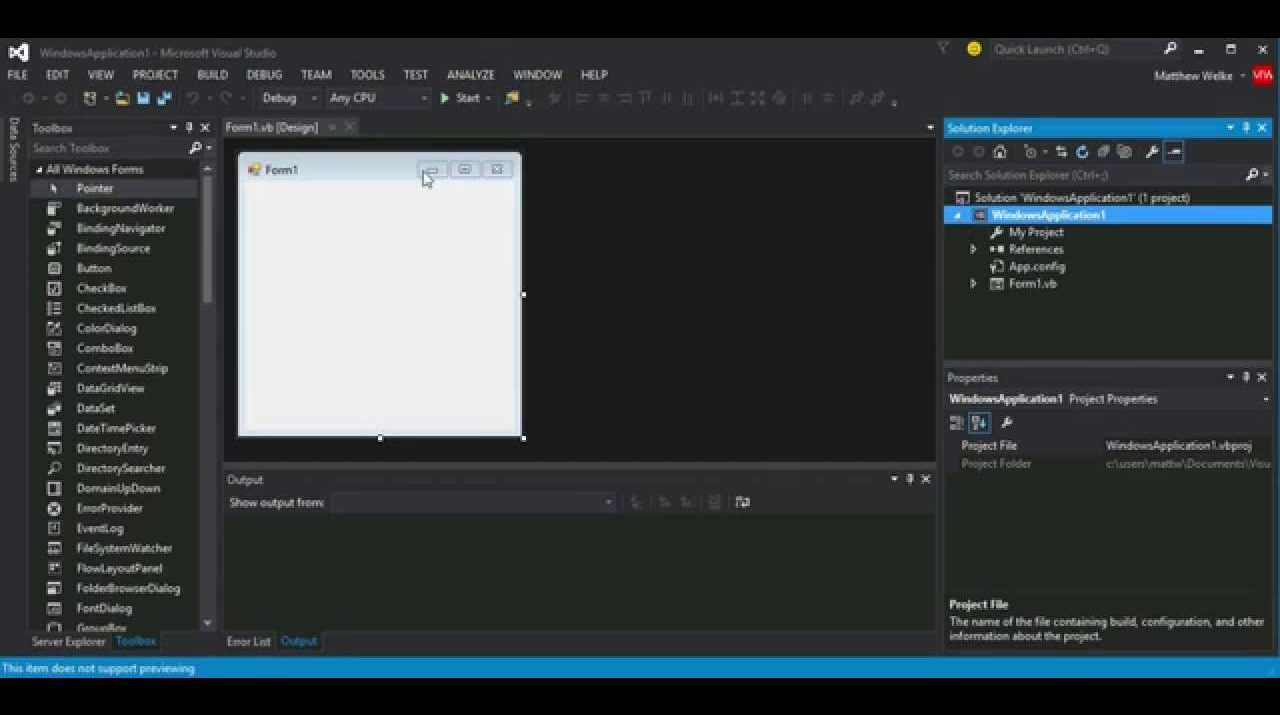This screenshot has height=715, width=1280.
Task: Click the feedback smiley face icon
Action: pos(974,49)
